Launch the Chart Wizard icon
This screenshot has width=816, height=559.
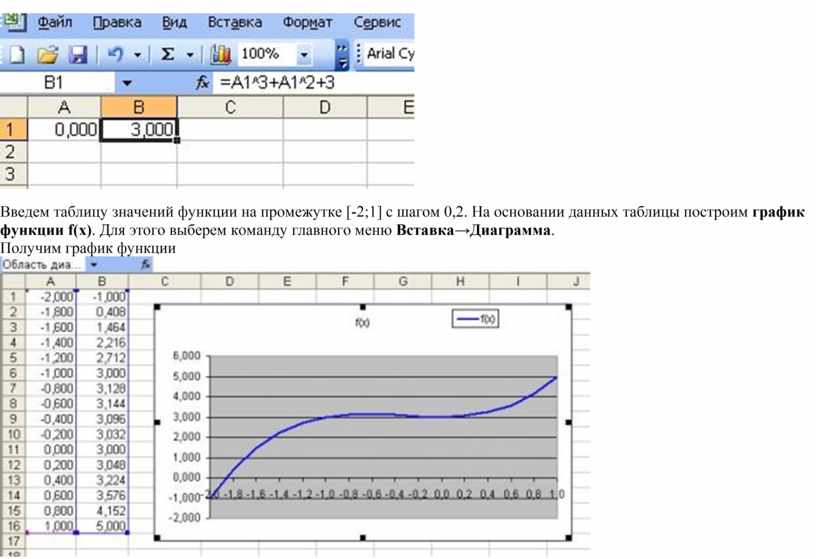click(221, 55)
